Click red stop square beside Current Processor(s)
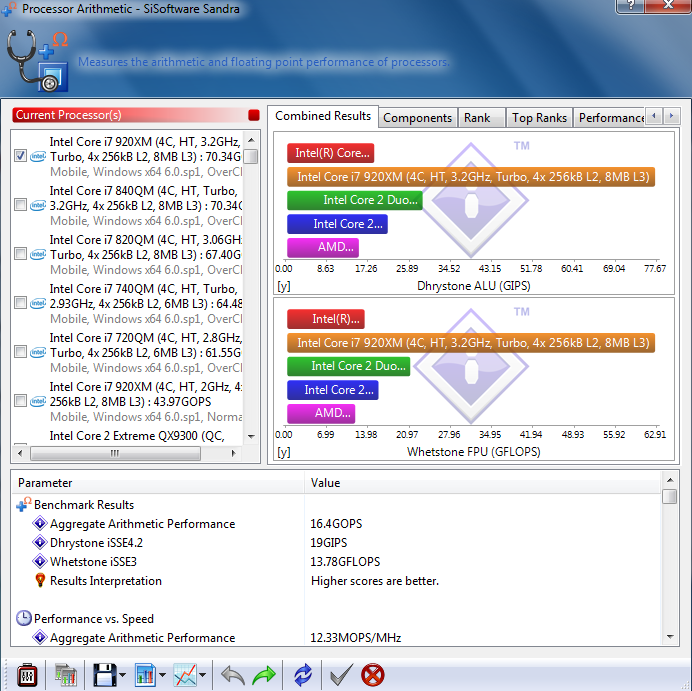Image resolution: width=692 pixels, height=691 pixels. coord(254,115)
